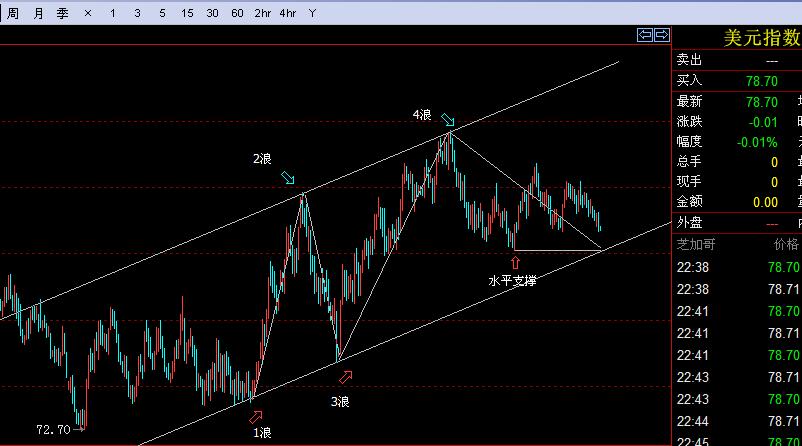
Task: Select the first 22:38 tick row
Action: 737,267
